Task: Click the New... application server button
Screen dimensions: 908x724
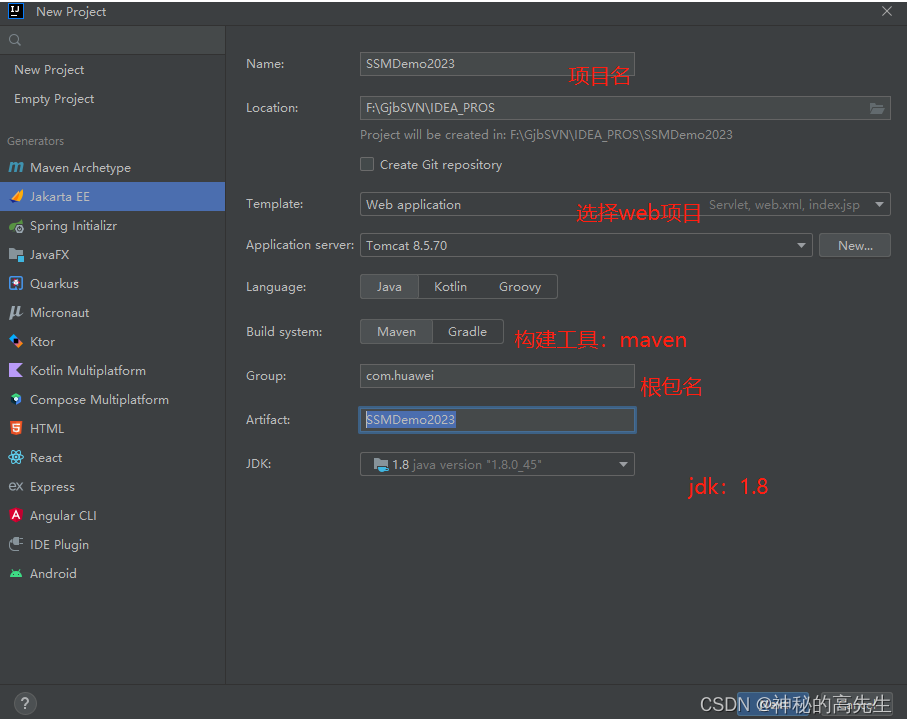Action: [x=855, y=246]
